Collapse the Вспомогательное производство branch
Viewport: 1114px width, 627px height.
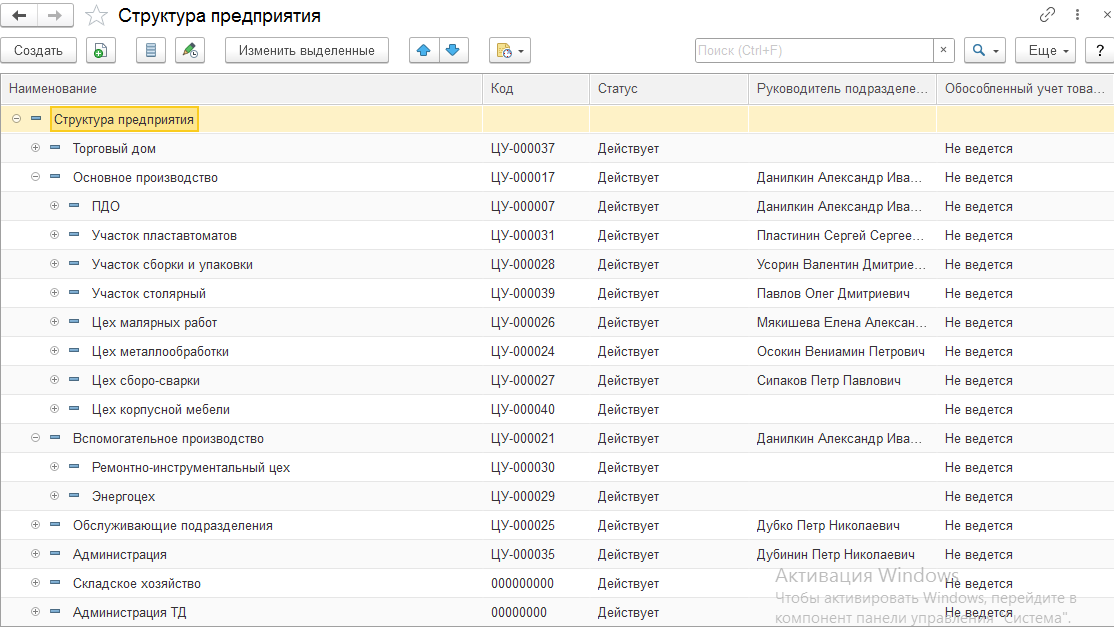click(35, 438)
